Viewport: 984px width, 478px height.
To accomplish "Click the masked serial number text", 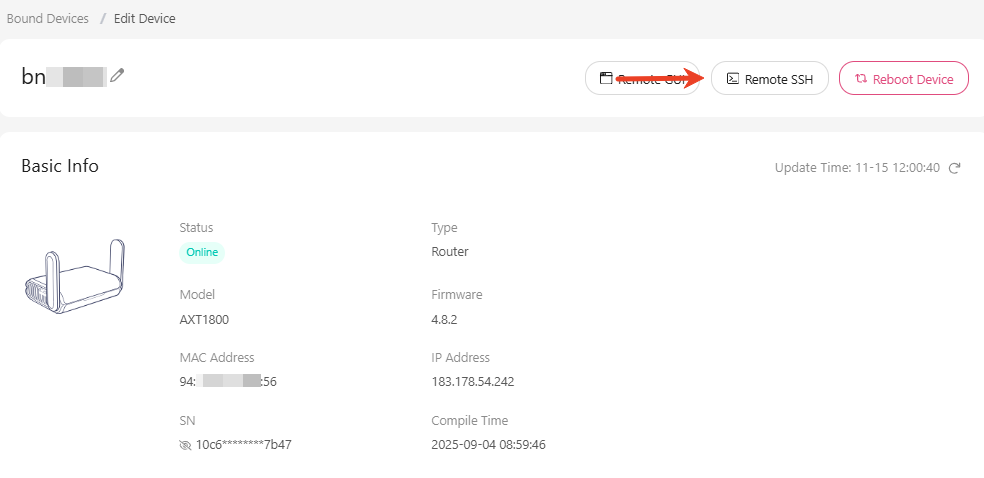I will coord(243,445).
